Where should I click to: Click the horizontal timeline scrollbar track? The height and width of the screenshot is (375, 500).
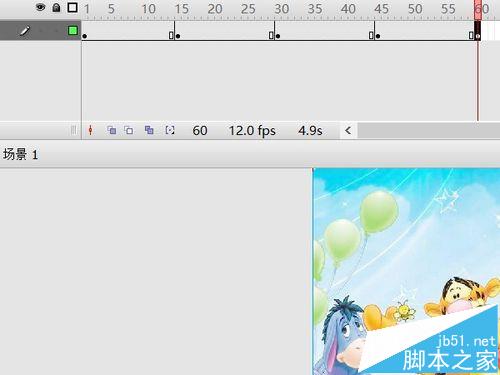(x=429, y=130)
